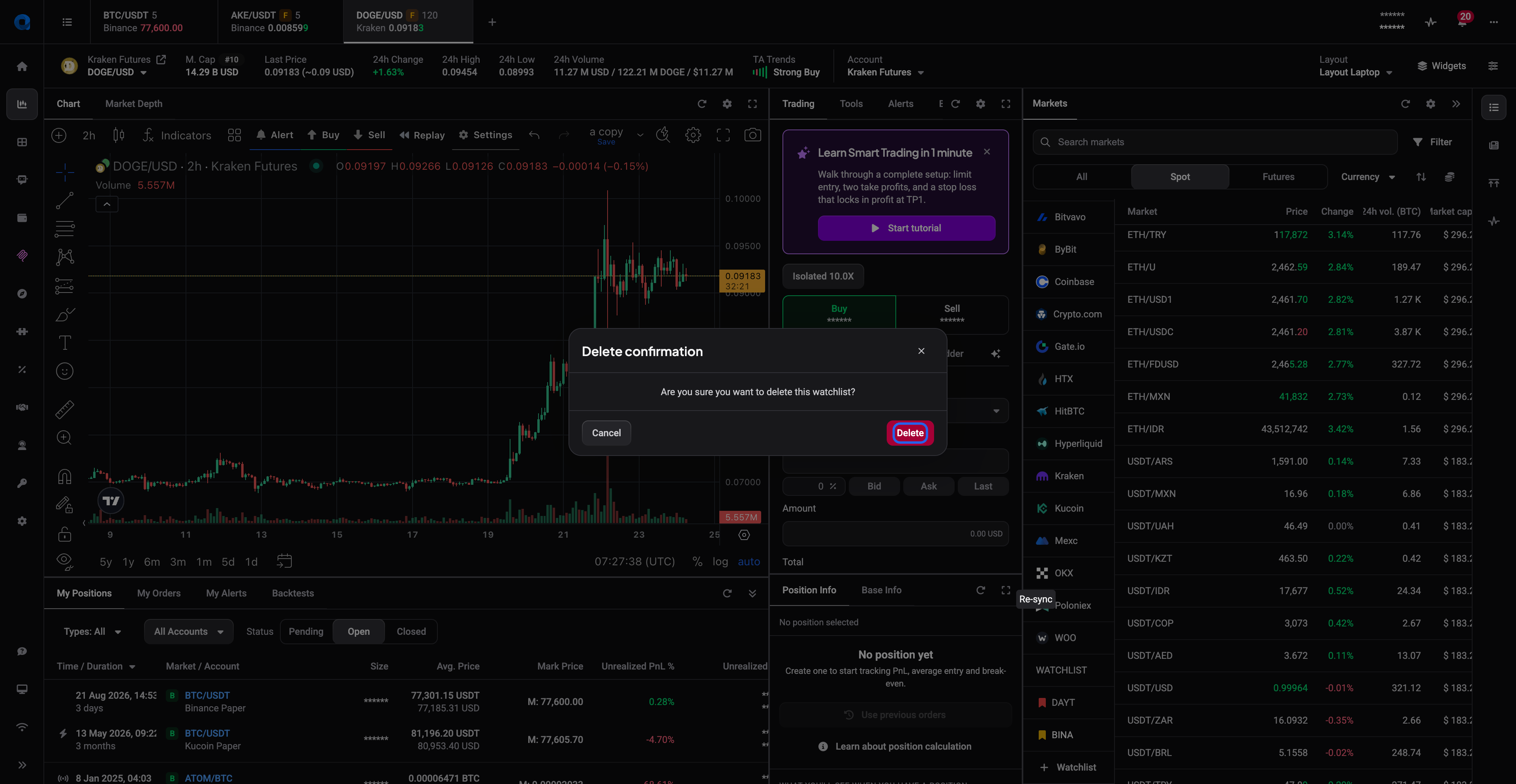
Task: Switch to the Alerts tab
Action: click(901, 103)
